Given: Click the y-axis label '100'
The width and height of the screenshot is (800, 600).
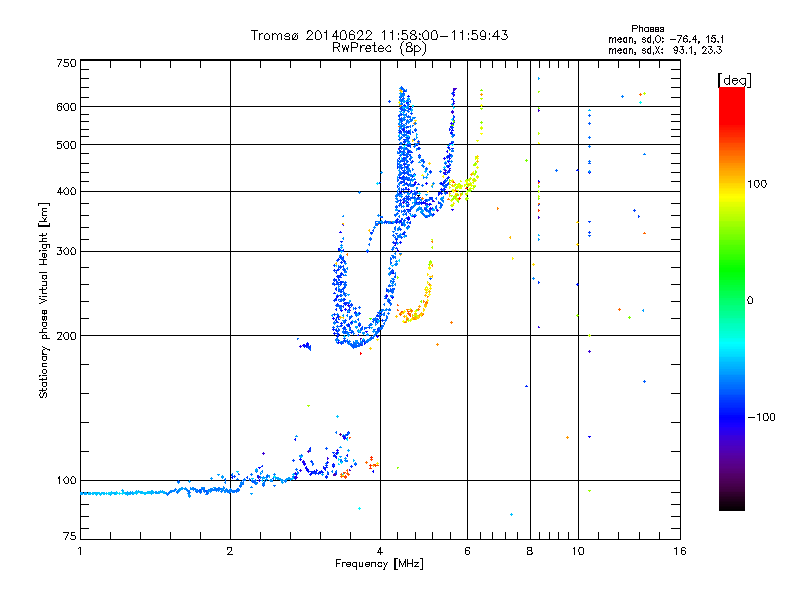Looking at the screenshot, I should point(66,481).
